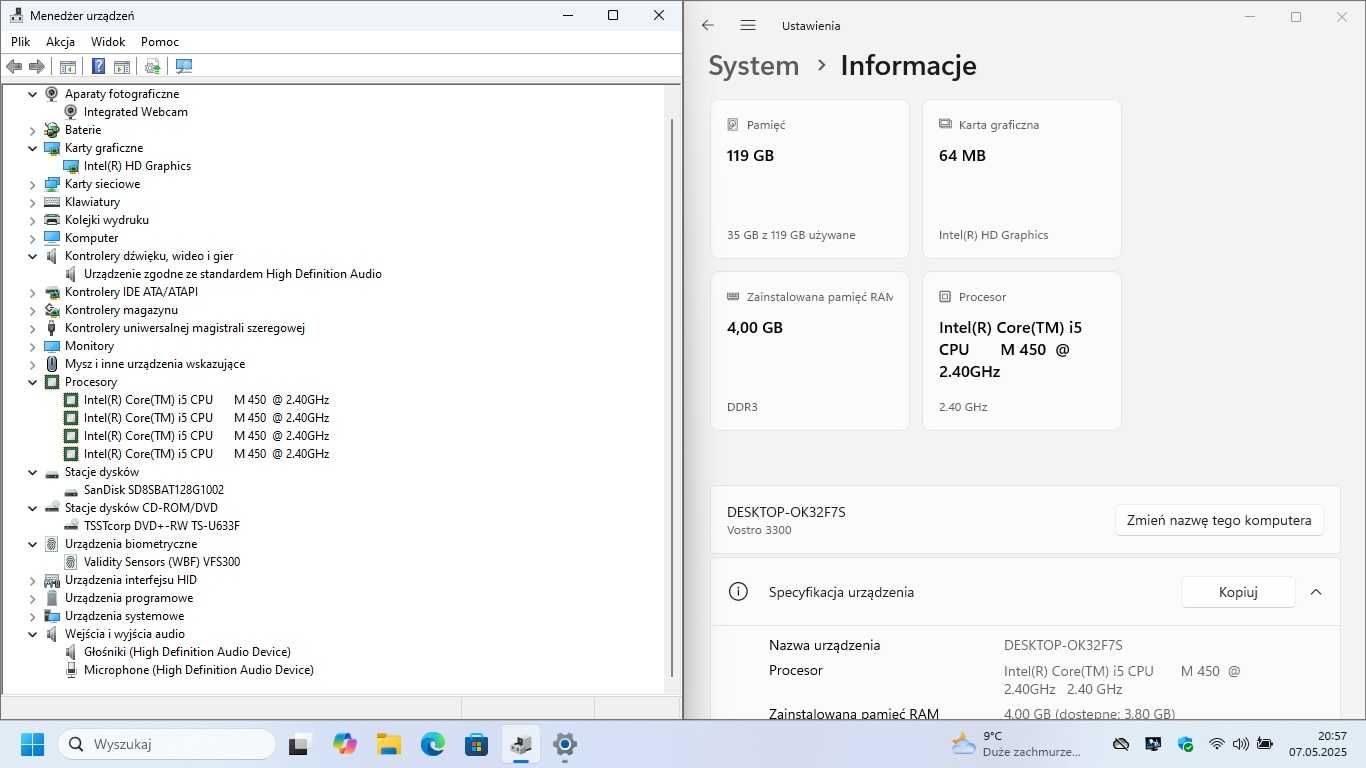Go back with the Settings back arrow
Viewport: 1366px width, 768px height.
708,25
